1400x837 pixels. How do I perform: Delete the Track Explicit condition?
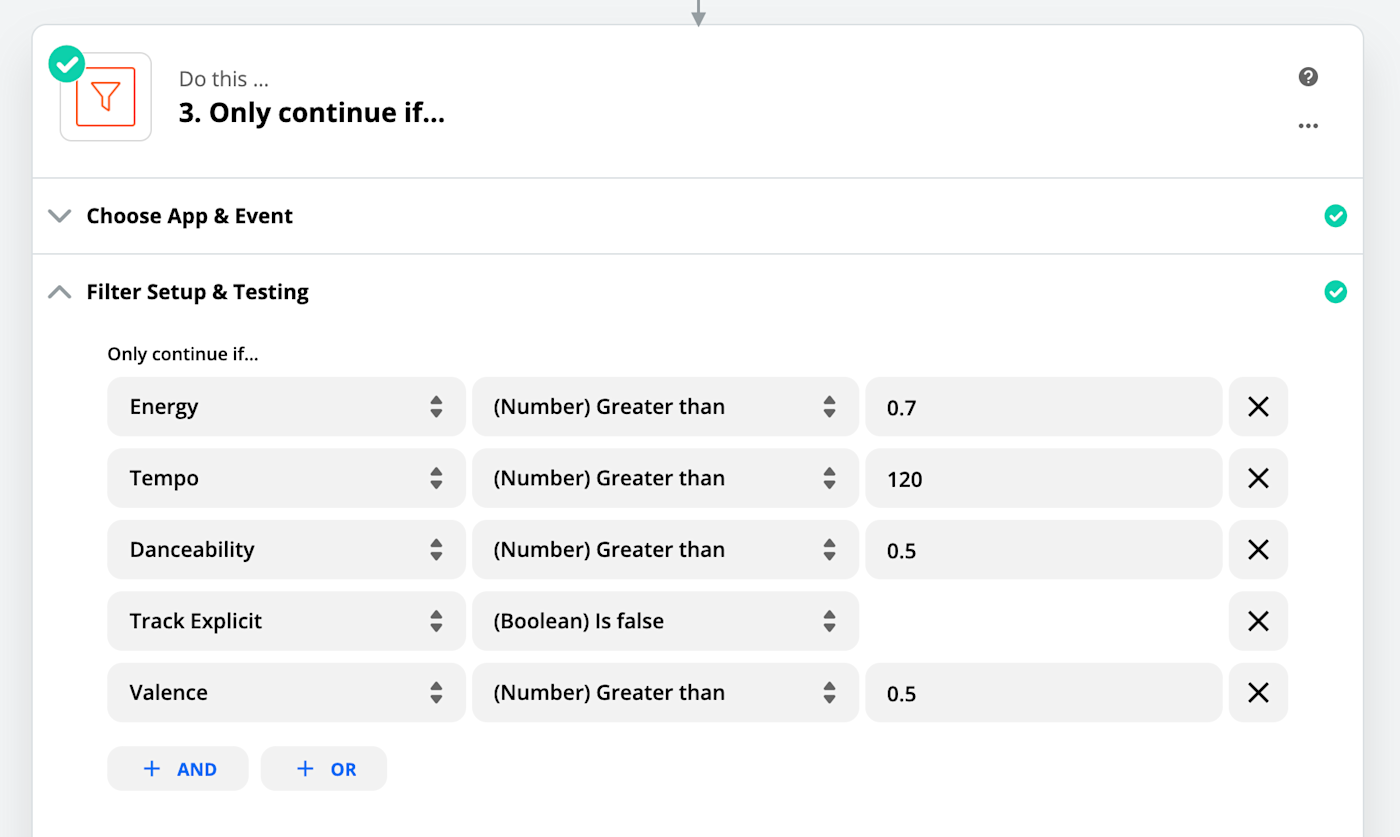tap(1258, 621)
